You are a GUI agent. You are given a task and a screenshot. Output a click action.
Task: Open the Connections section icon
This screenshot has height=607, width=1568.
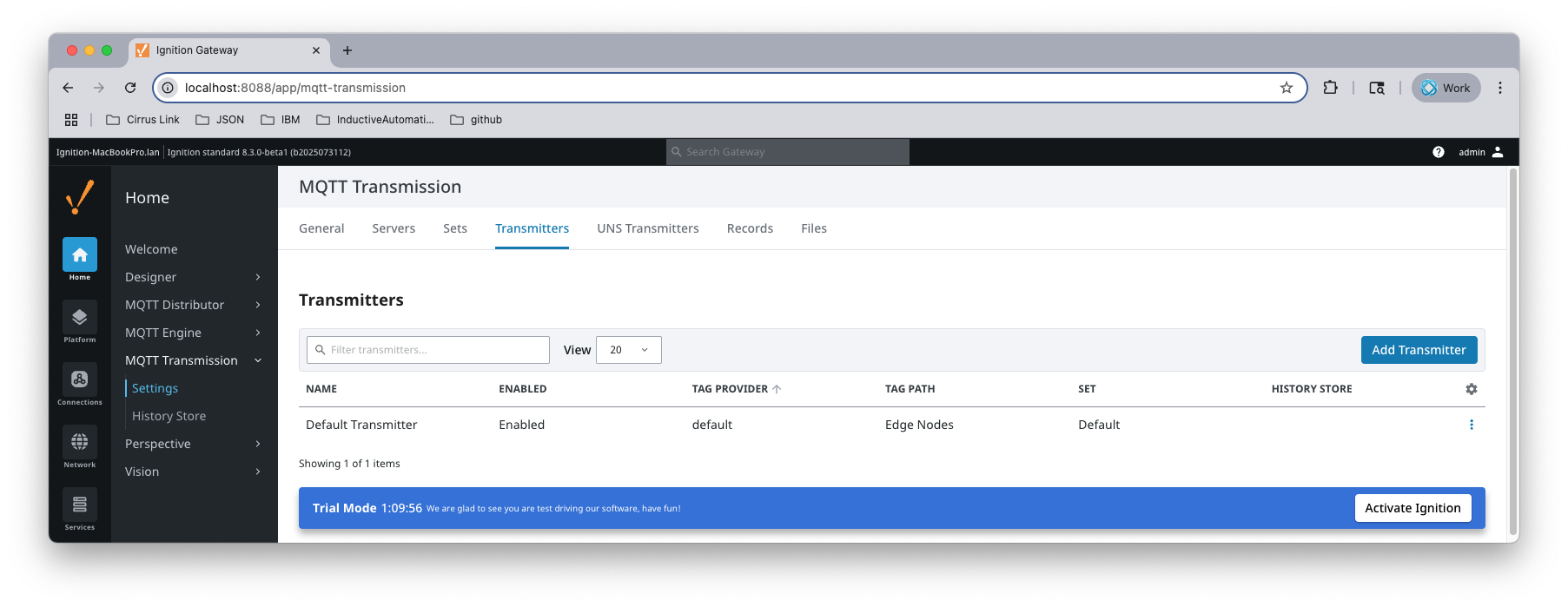(80, 379)
